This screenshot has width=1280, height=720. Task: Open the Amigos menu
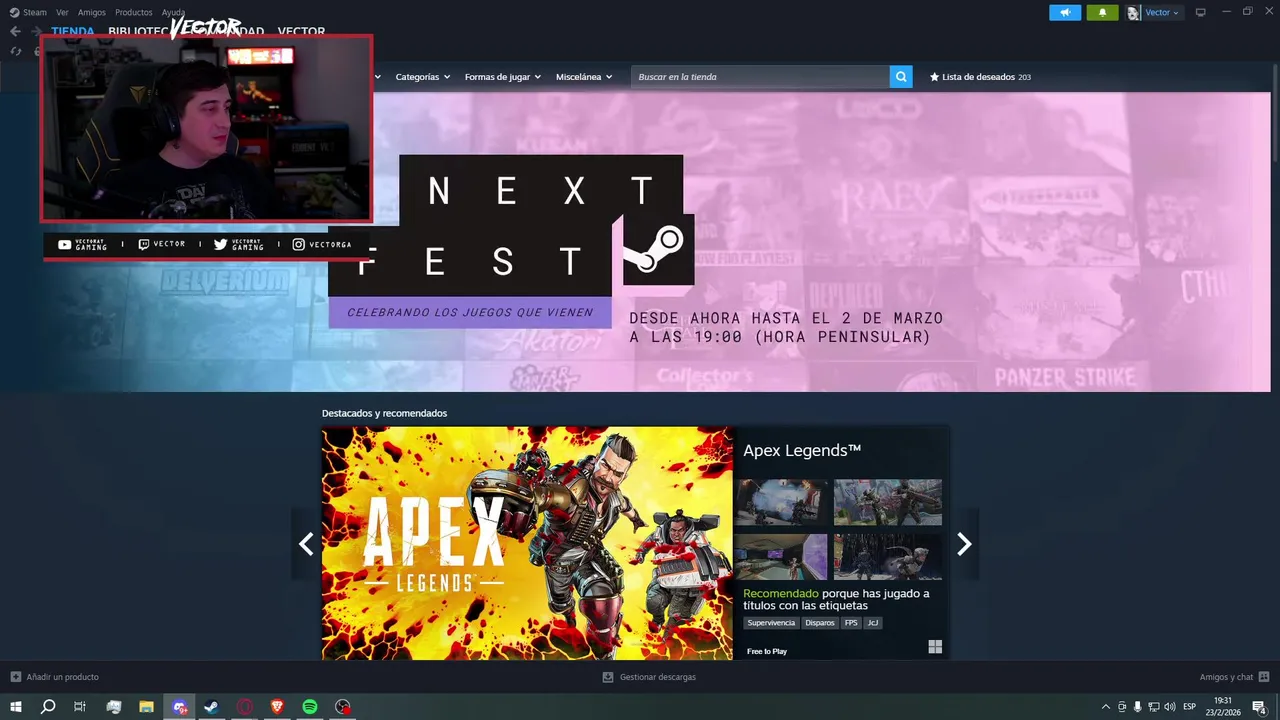(x=92, y=12)
